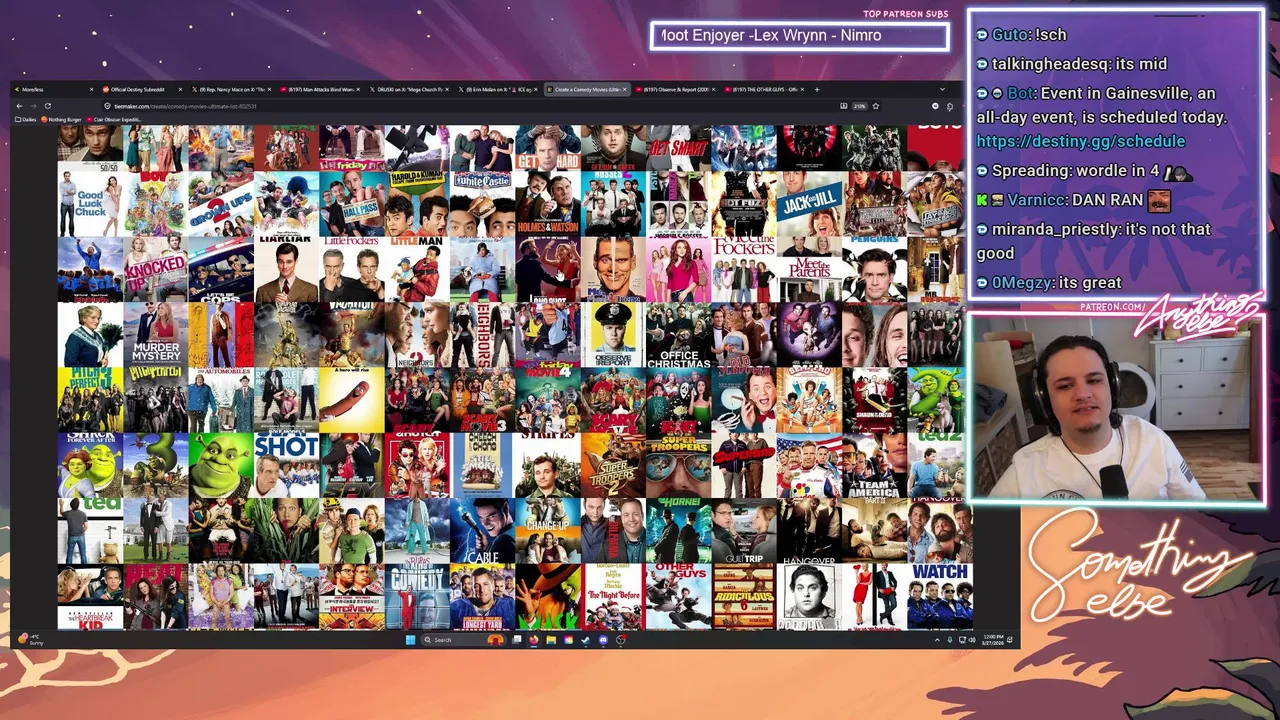This screenshot has width=1280, height=720.
Task: Click the Windows Start button
Action: (x=410, y=640)
